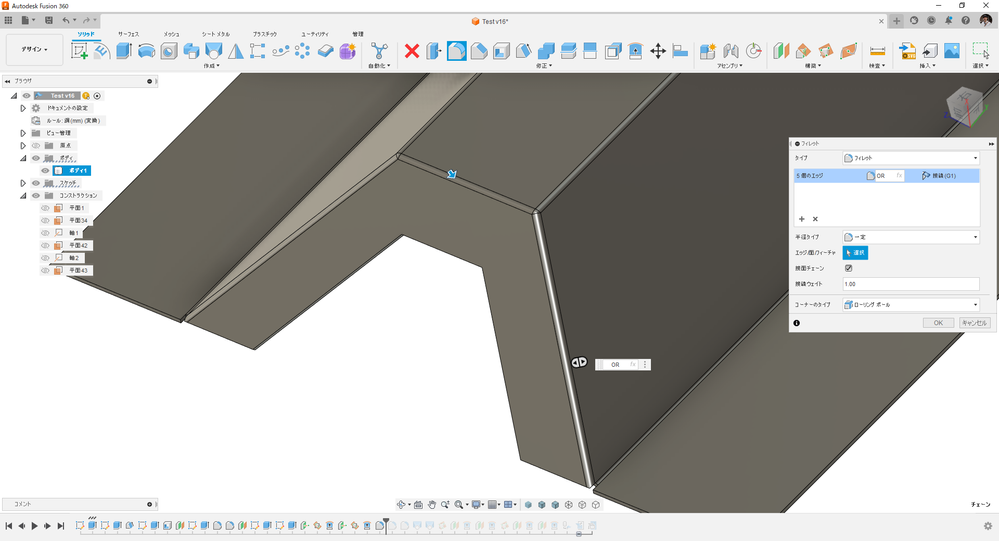Screen dimensions: 999x541
Task: Expand the スケッチ folder in browser
Action: tap(23, 183)
